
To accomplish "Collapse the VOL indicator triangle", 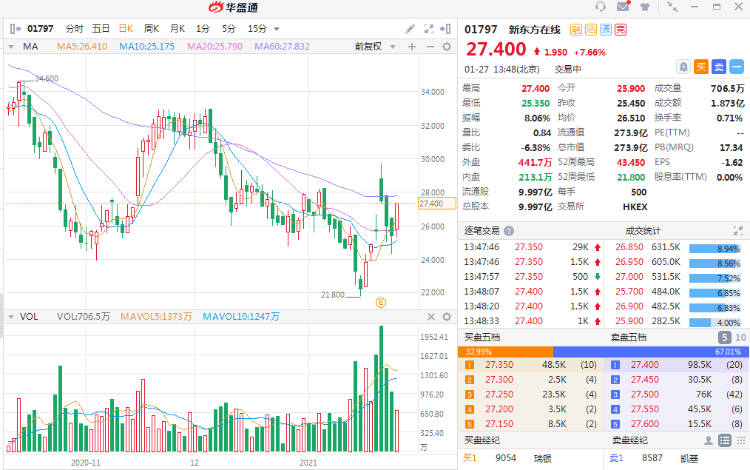I will pyautogui.click(x=11, y=317).
